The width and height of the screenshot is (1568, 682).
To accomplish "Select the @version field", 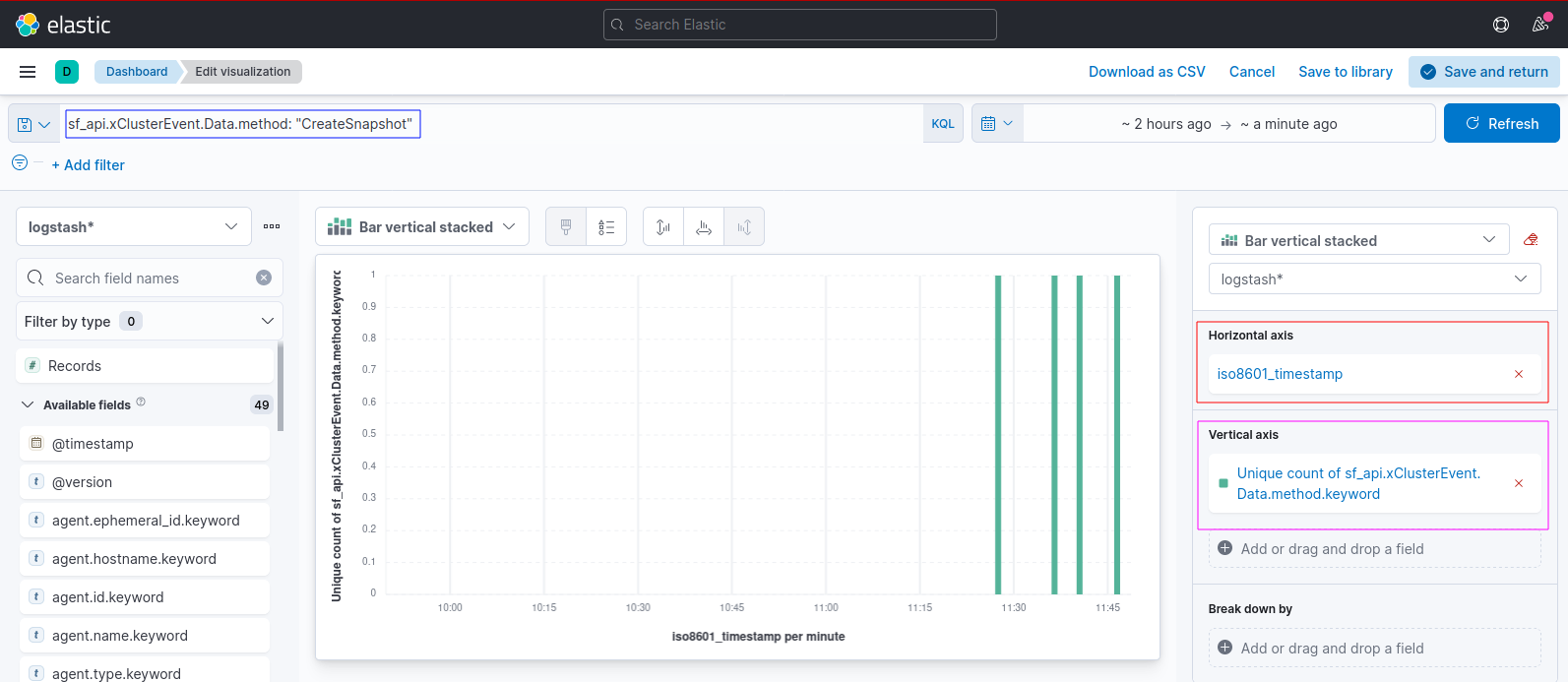I will 145,481.
